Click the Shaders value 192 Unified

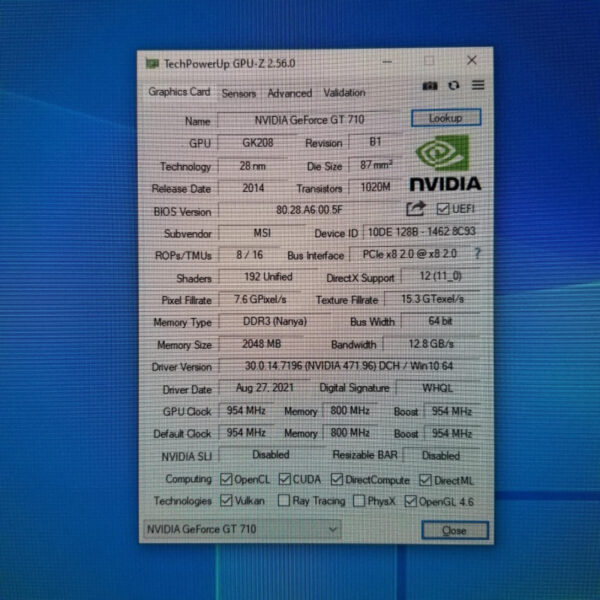coord(268,277)
